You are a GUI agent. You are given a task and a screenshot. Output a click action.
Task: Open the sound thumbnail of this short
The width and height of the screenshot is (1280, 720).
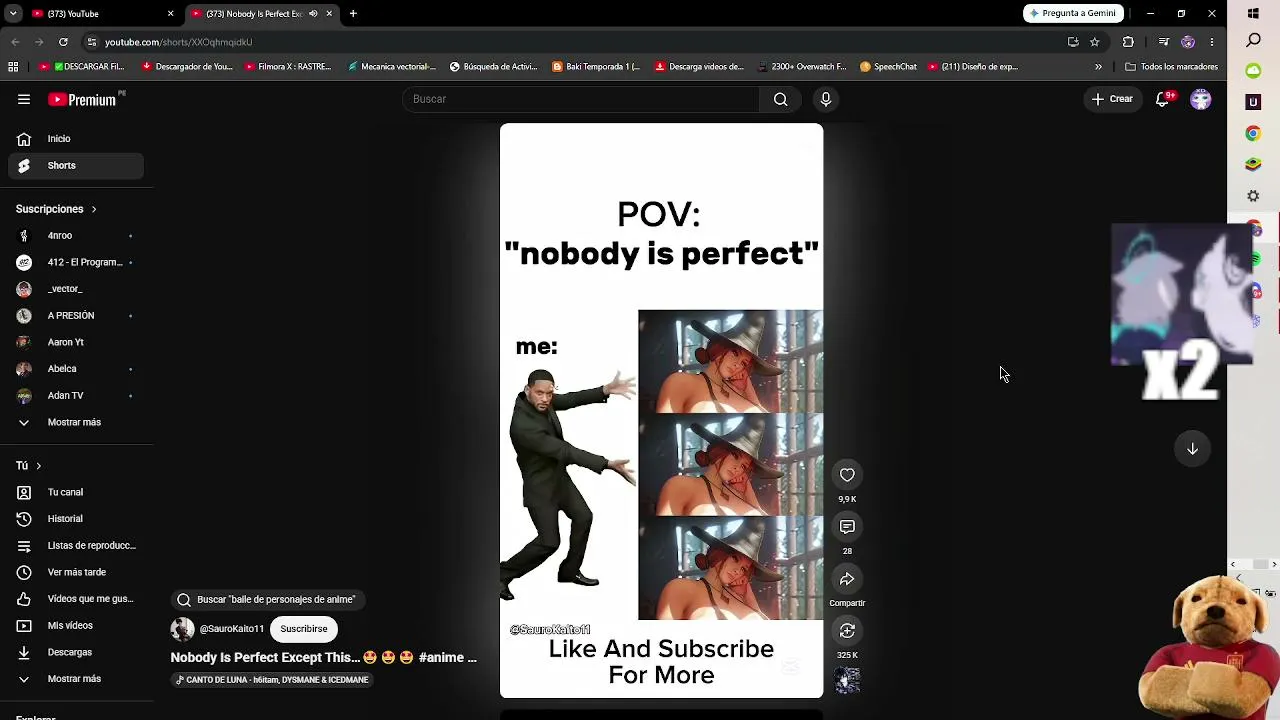click(847, 681)
